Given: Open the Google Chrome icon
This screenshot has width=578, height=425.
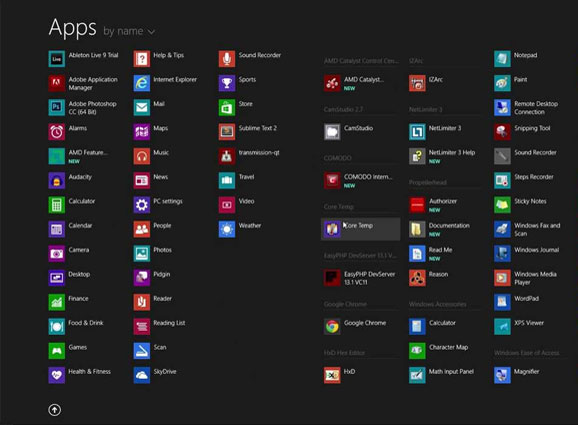Looking at the screenshot, I should (332, 327).
